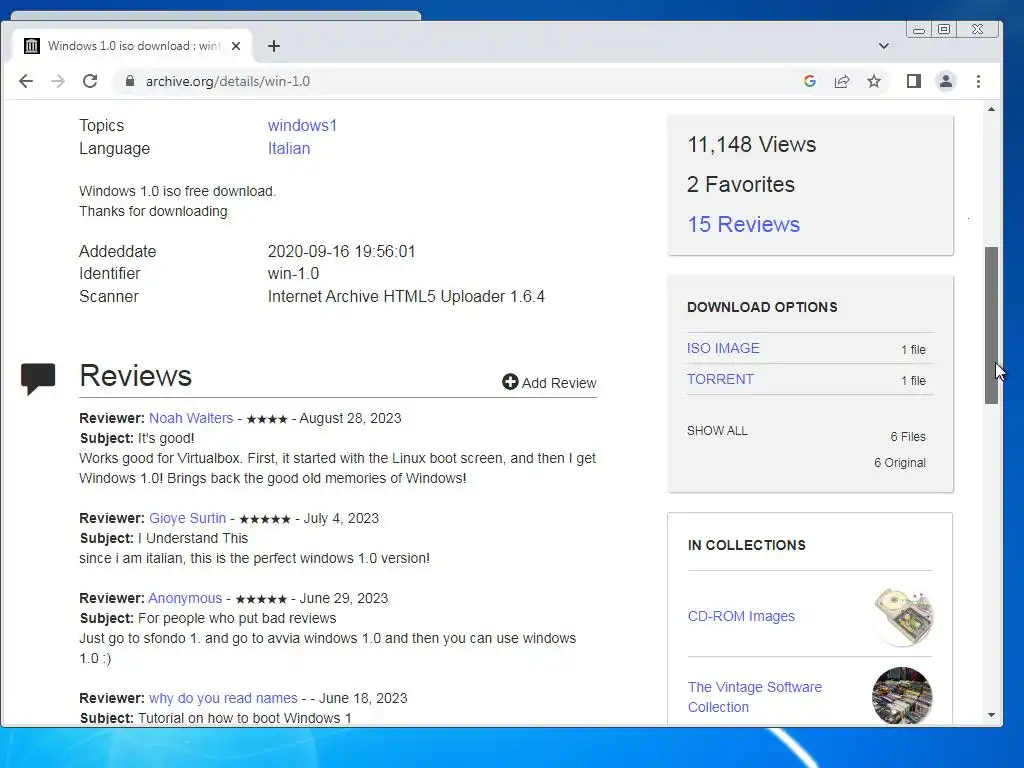Open the profile avatar menu
Screen dimensions: 1024x768
tap(946, 81)
